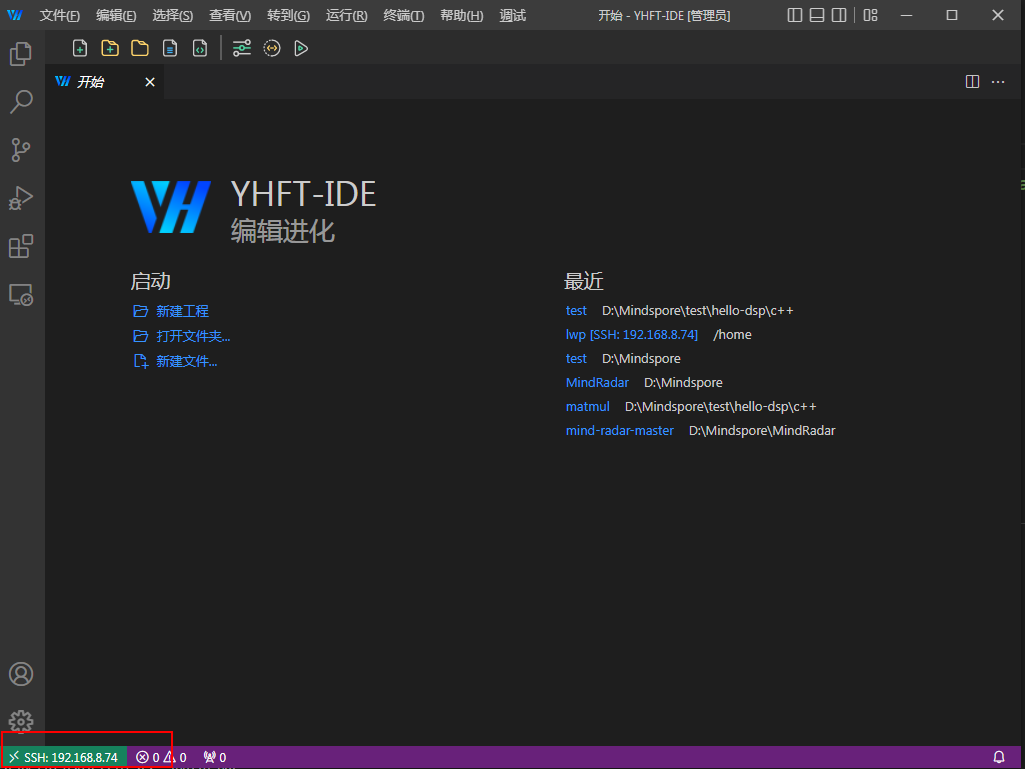Click the SSH: 192.168.8.74 remote status indicator
1025x769 pixels.
click(65, 757)
